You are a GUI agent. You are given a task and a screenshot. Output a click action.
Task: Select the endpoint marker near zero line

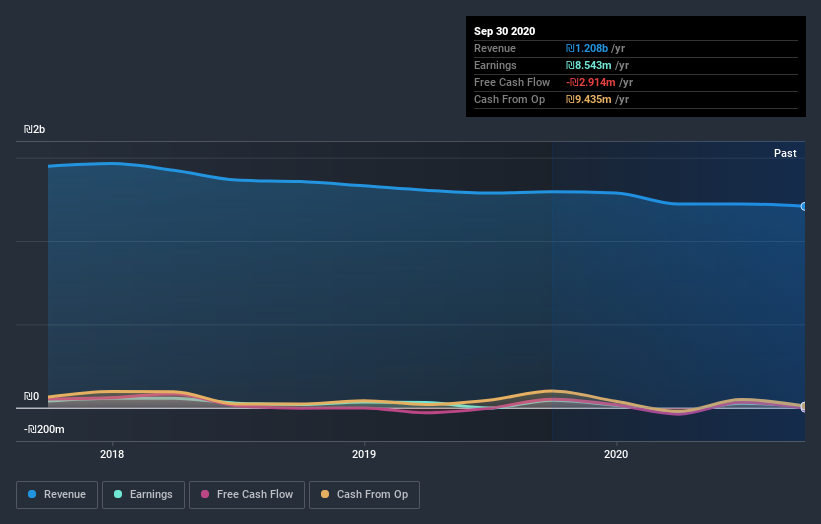point(804,407)
